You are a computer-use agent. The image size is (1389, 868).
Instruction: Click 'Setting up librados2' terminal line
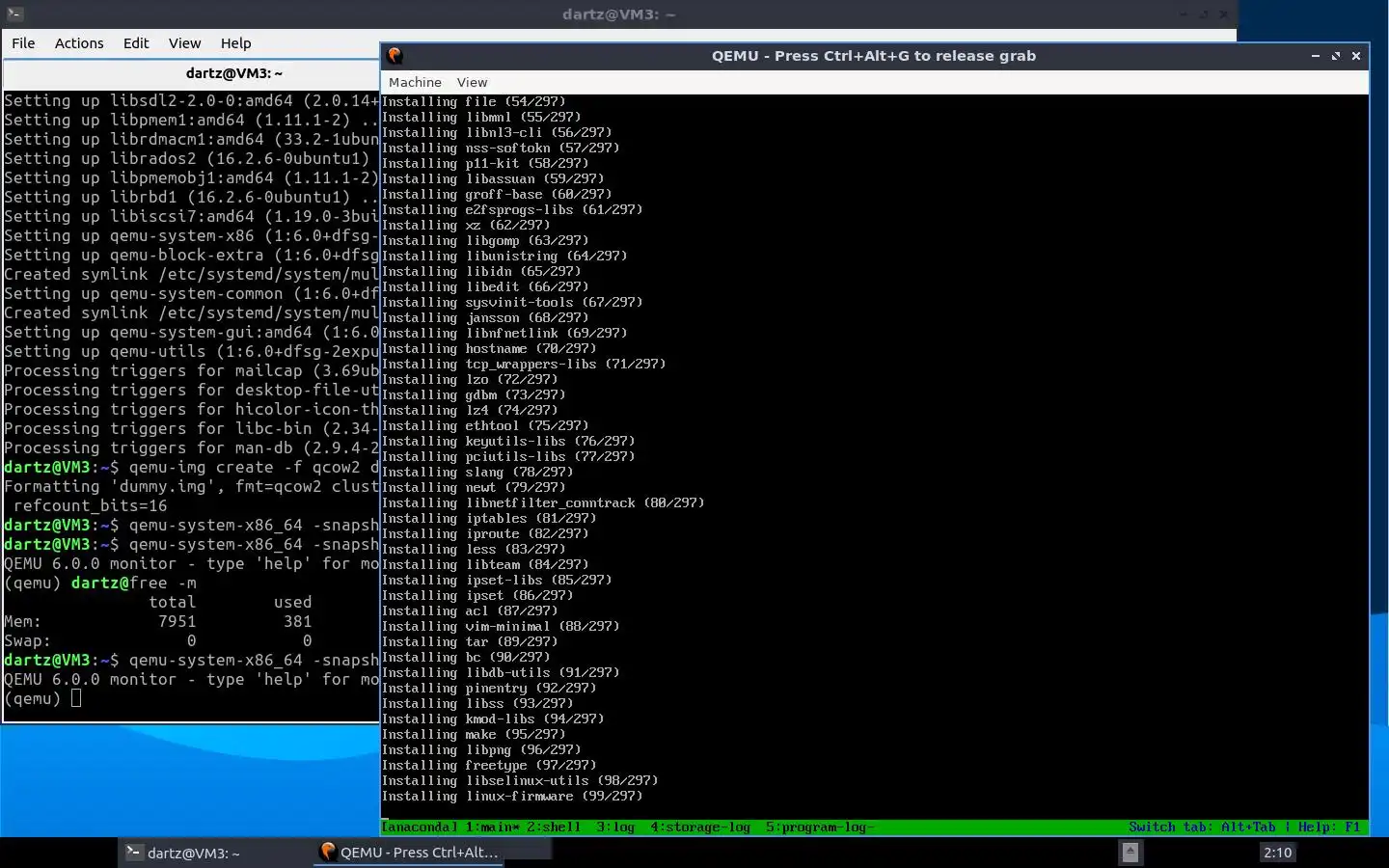[x=192, y=159]
